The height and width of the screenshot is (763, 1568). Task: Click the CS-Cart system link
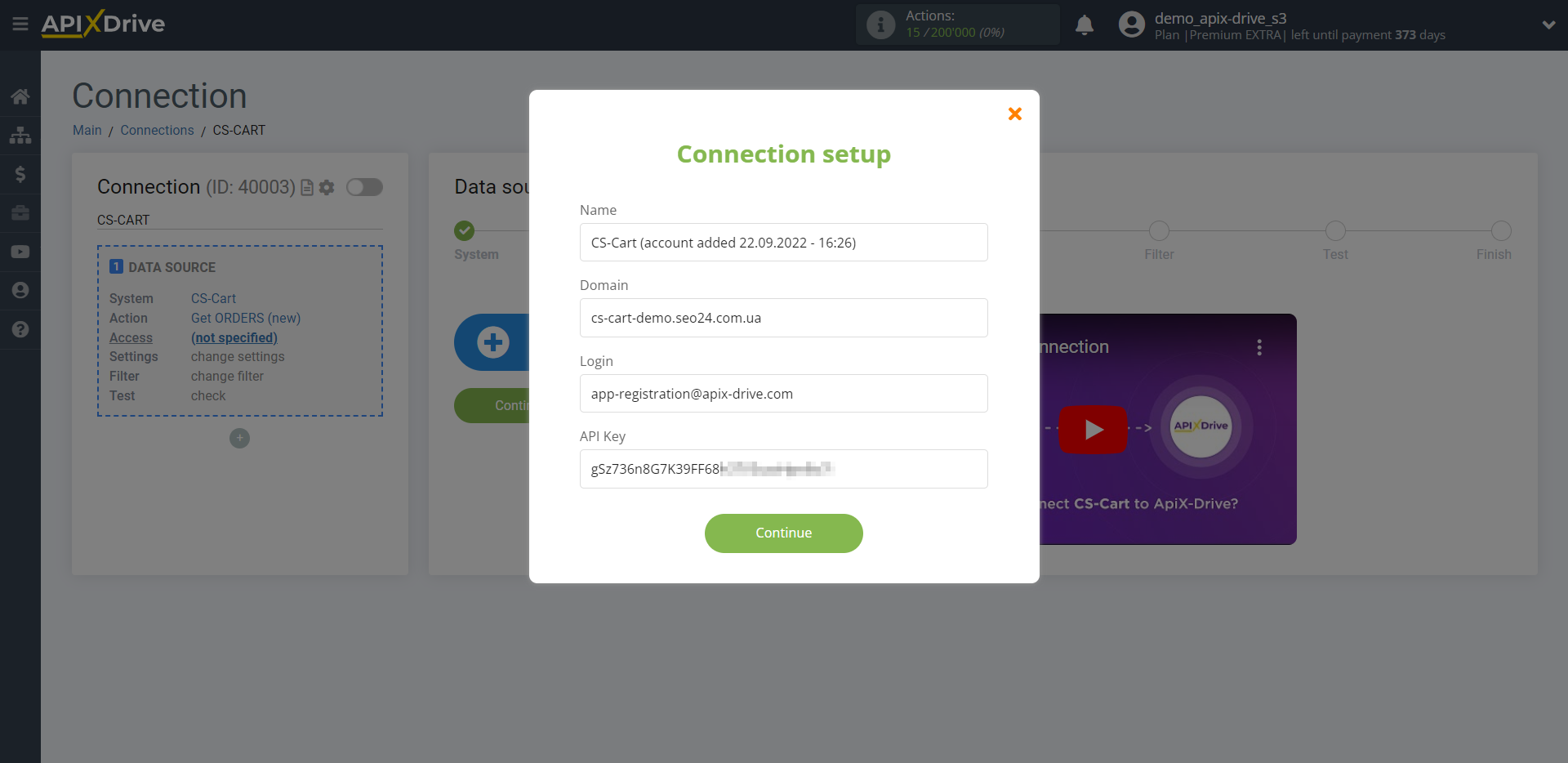click(213, 298)
